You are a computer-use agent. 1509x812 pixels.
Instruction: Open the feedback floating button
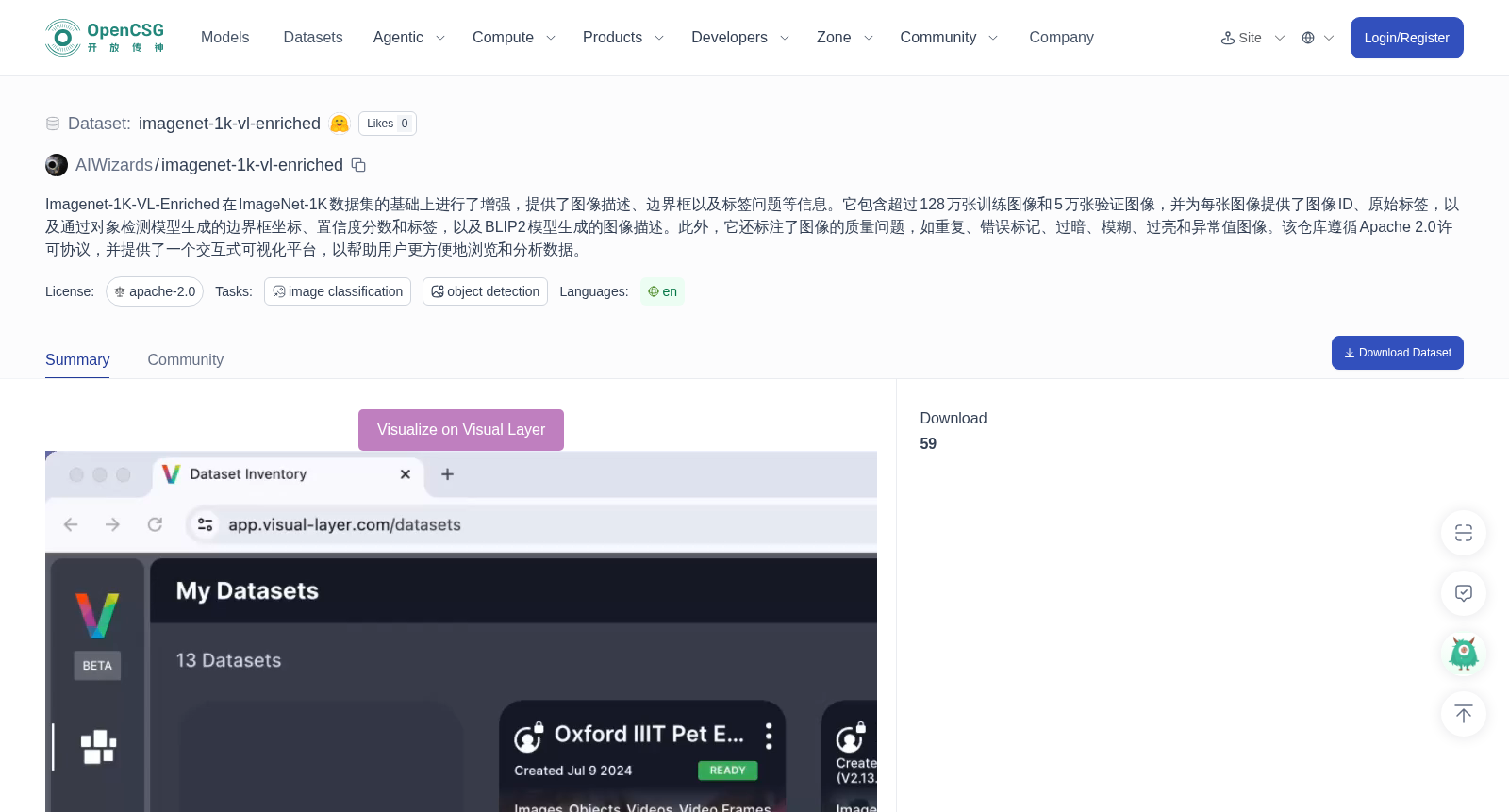pyautogui.click(x=1464, y=593)
